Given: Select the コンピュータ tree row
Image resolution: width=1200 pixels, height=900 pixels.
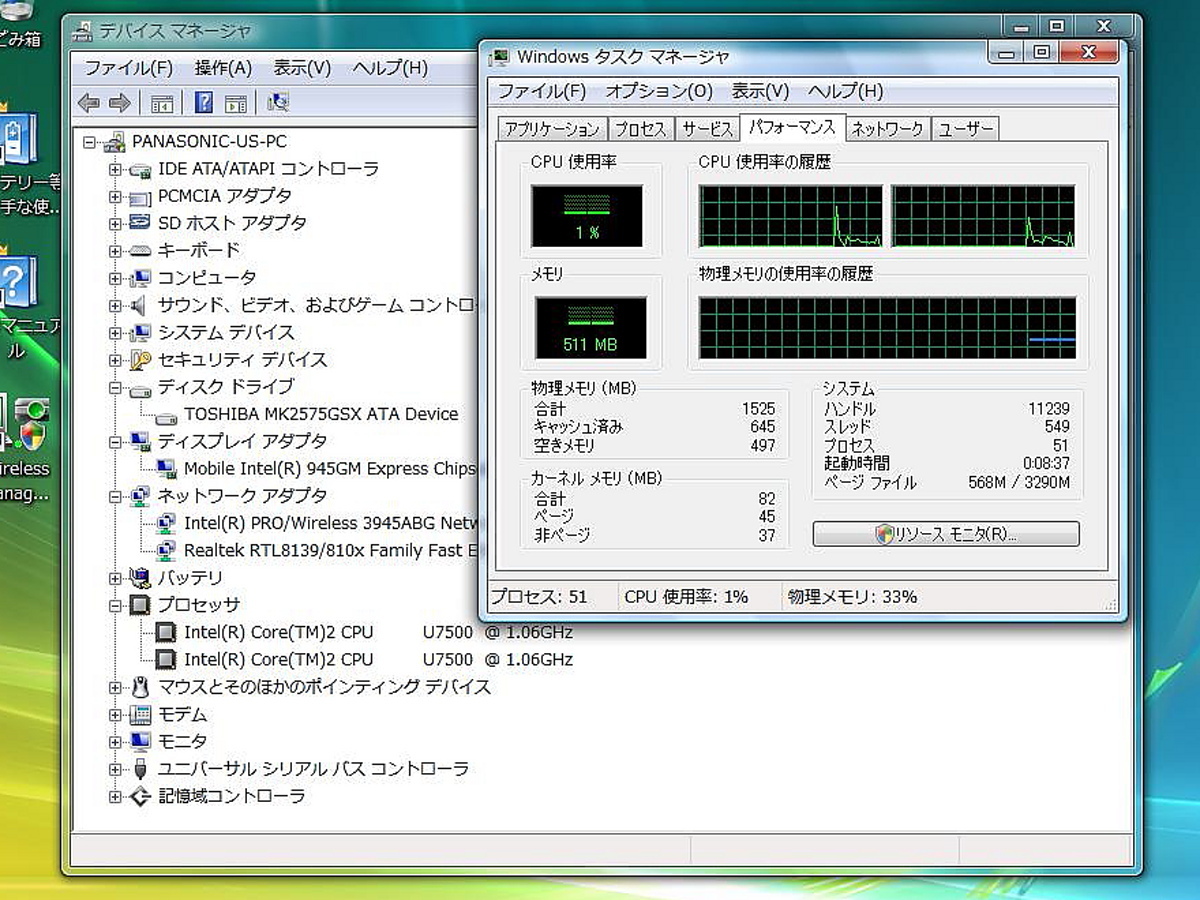Looking at the screenshot, I should (x=207, y=278).
